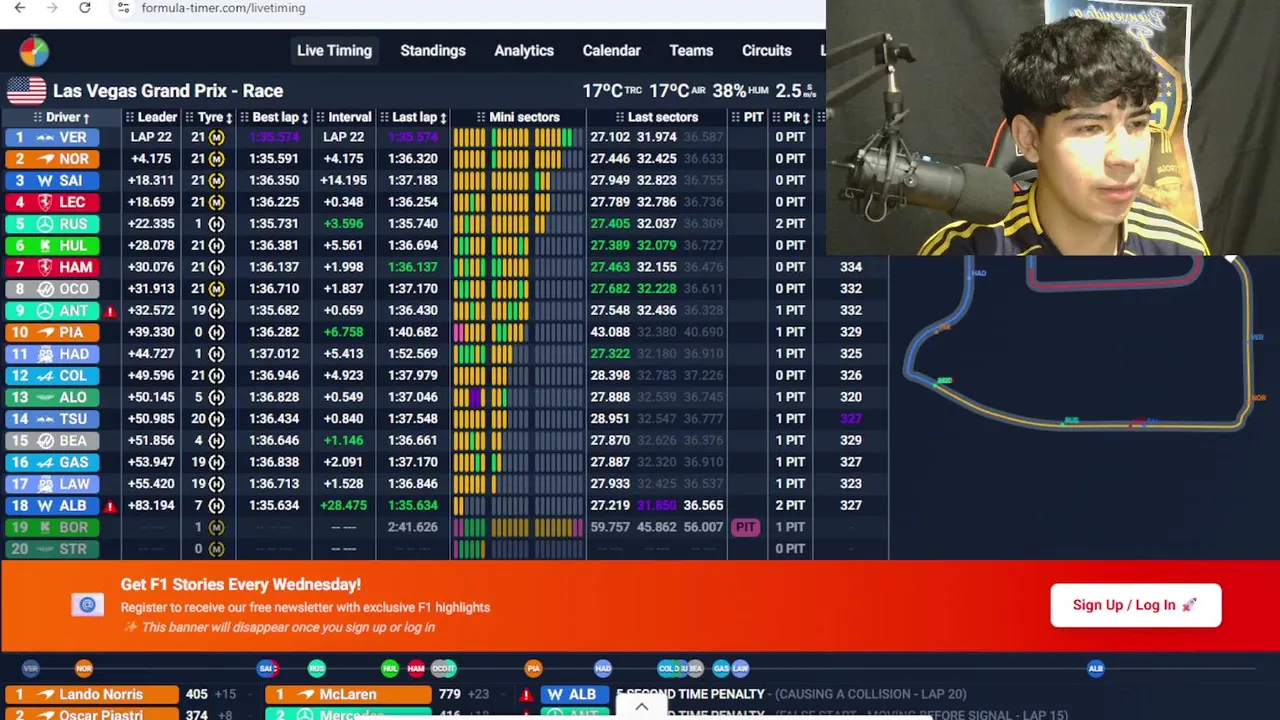This screenshot has width=1280, height=720.
Task: Click the Lando Norris standings entry
Action: (91, 694)
